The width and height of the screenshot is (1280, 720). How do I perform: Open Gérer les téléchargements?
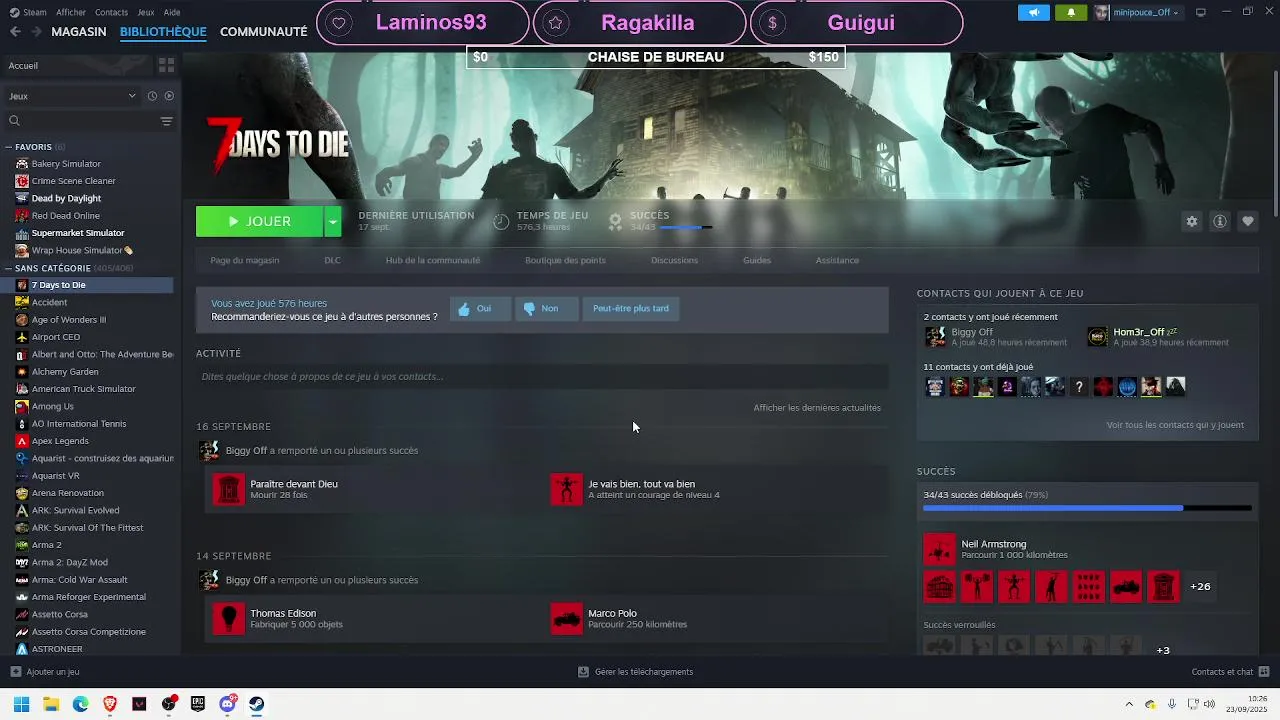click(636, 672)
